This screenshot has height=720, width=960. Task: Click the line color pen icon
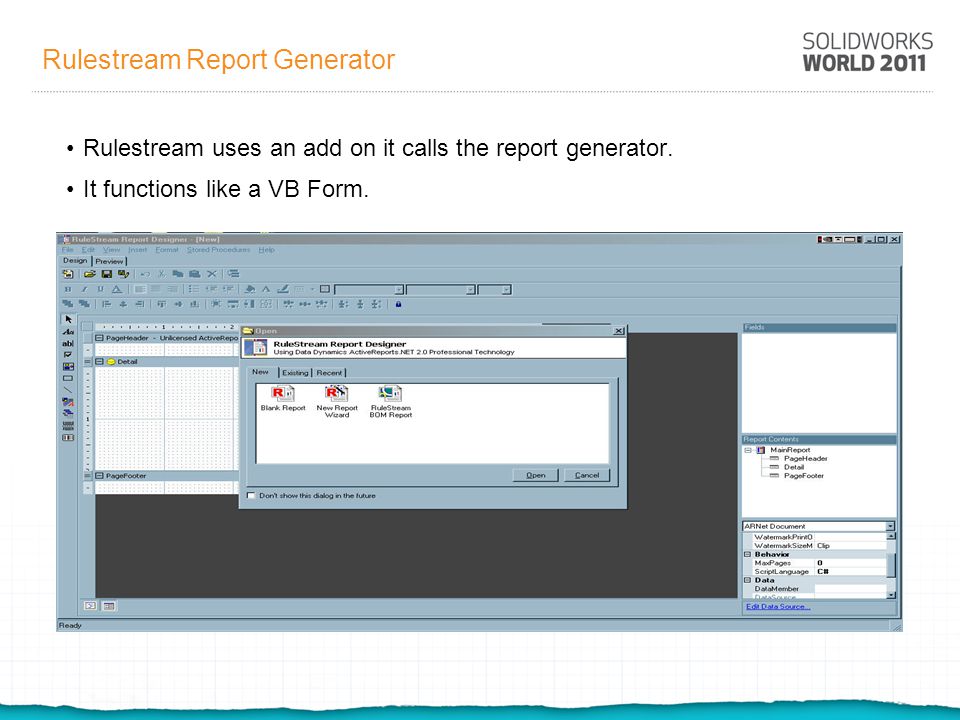(283, 289)
